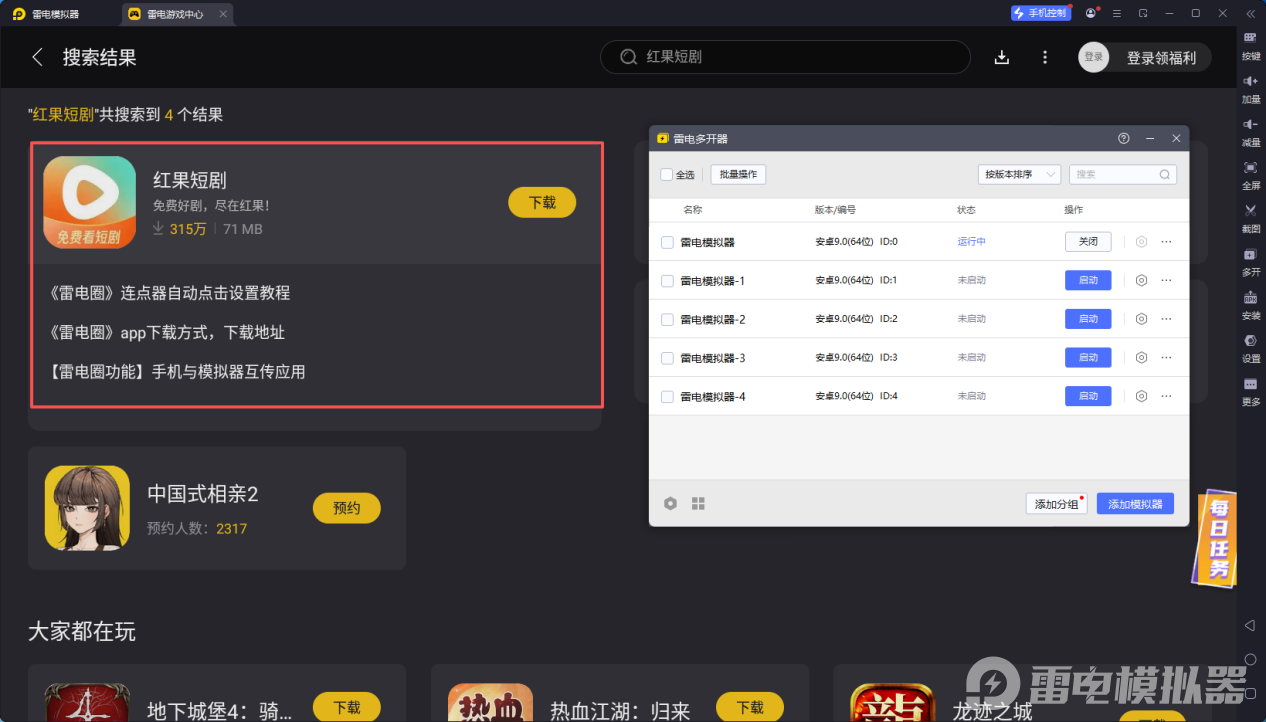The width and height of the screenshot is (1266, 722).
Task: Open the APK 安装 installer
Action: [x=1251, y=305]
